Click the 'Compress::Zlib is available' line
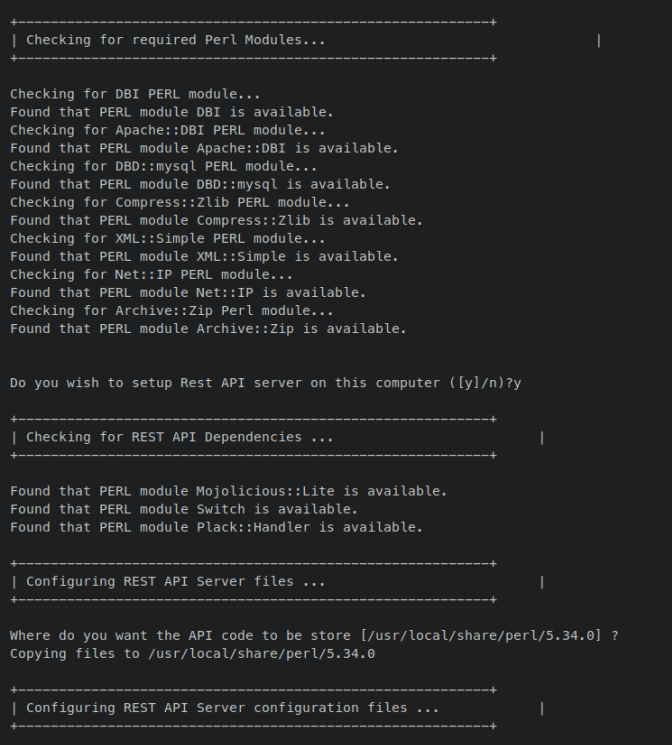The width and height of the screenshot is (672, 745). (216, 220)
